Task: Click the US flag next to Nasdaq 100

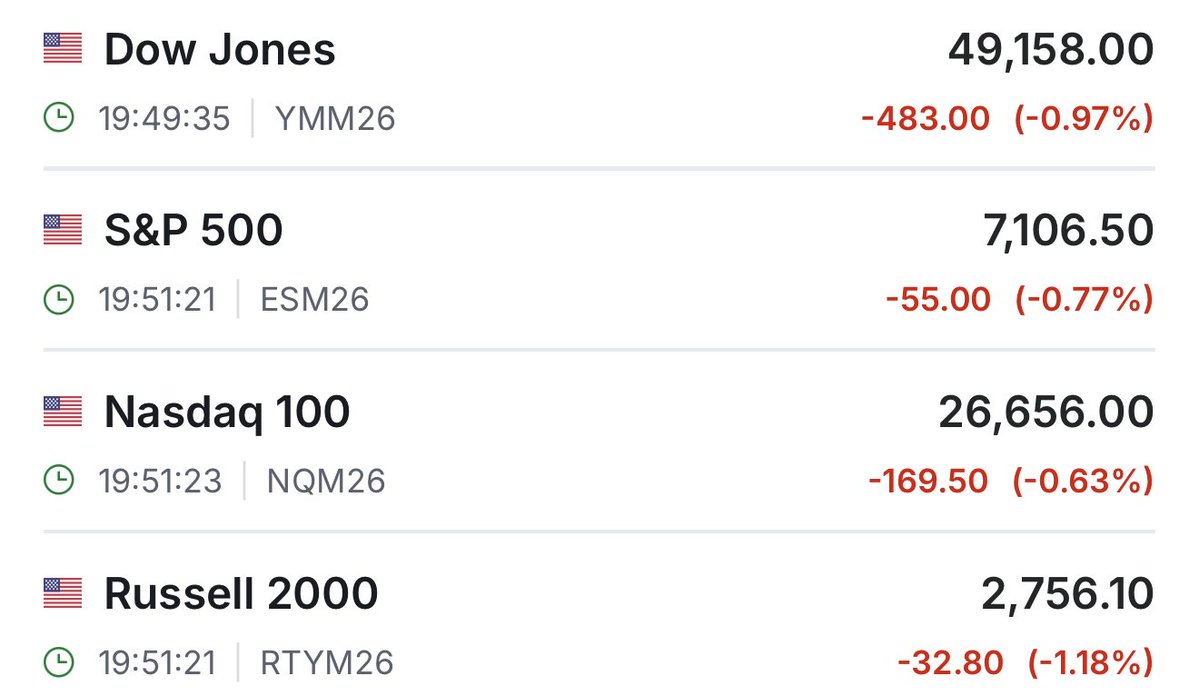Action: pos(62,412)
